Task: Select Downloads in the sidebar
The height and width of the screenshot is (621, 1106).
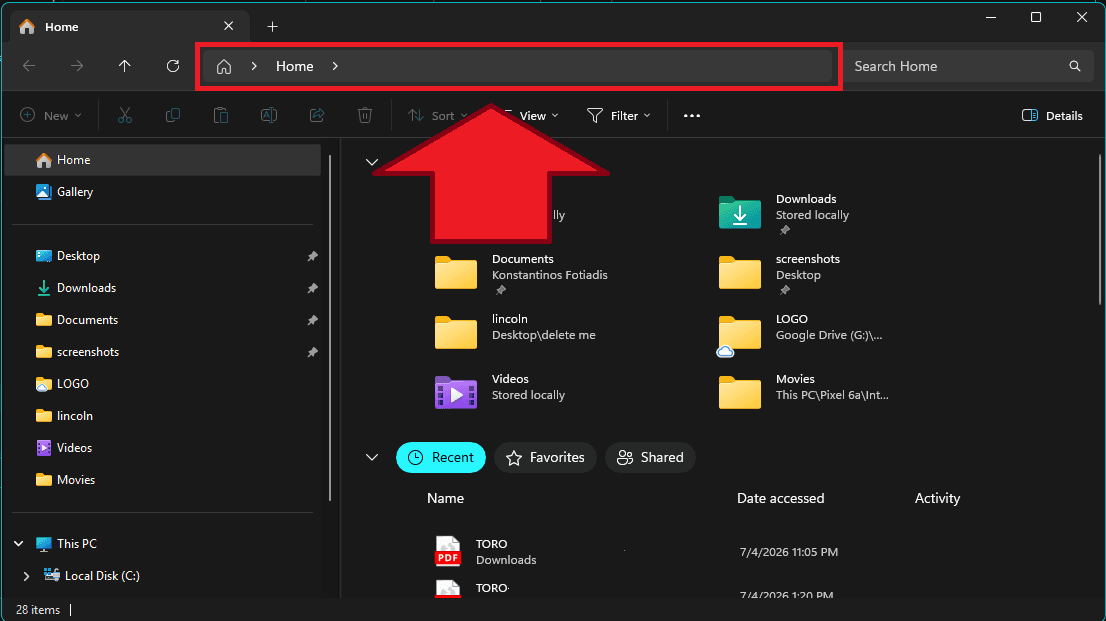Action: 162,288
